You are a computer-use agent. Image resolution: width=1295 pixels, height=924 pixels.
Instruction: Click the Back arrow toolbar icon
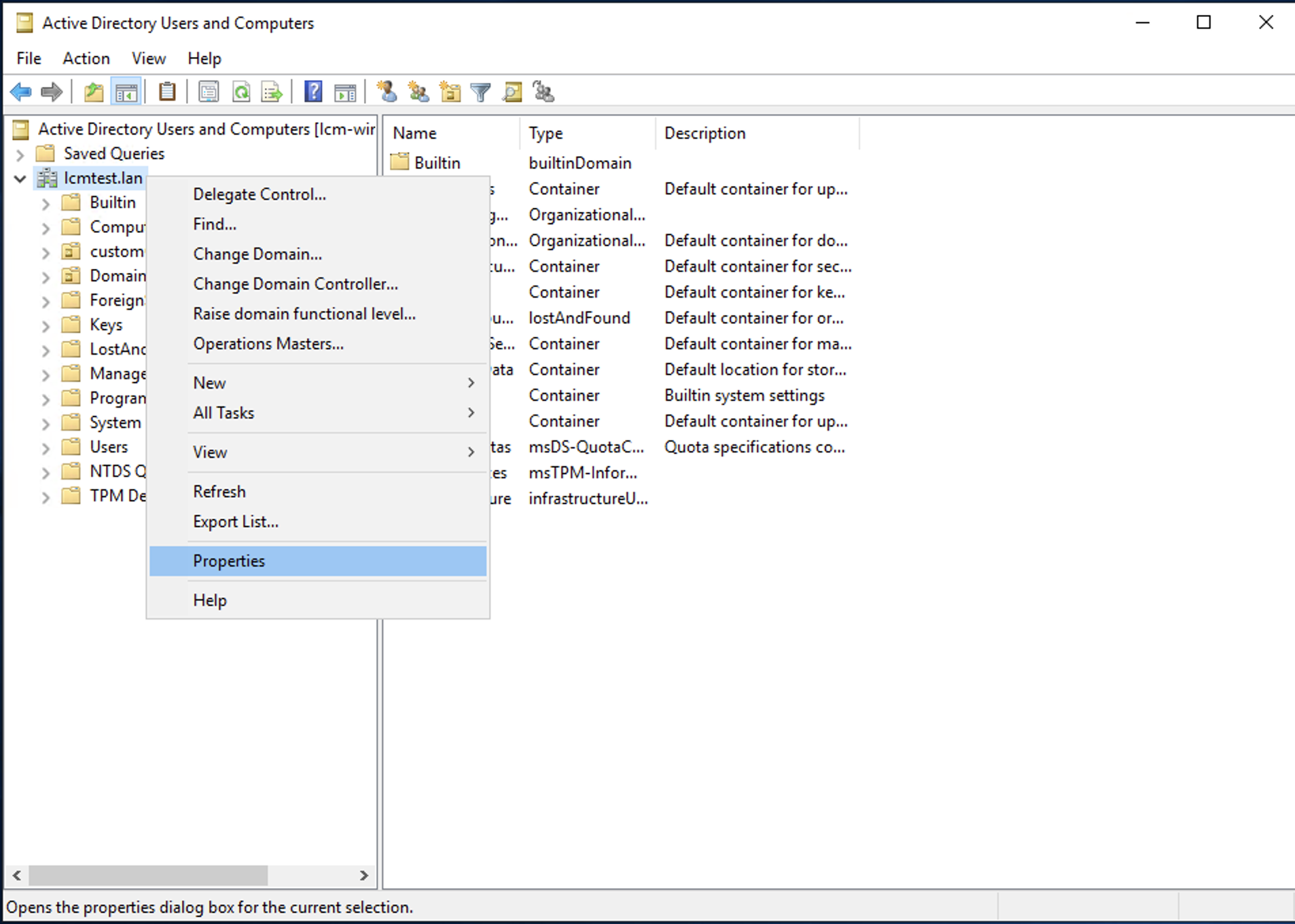(x=21, y=92)
